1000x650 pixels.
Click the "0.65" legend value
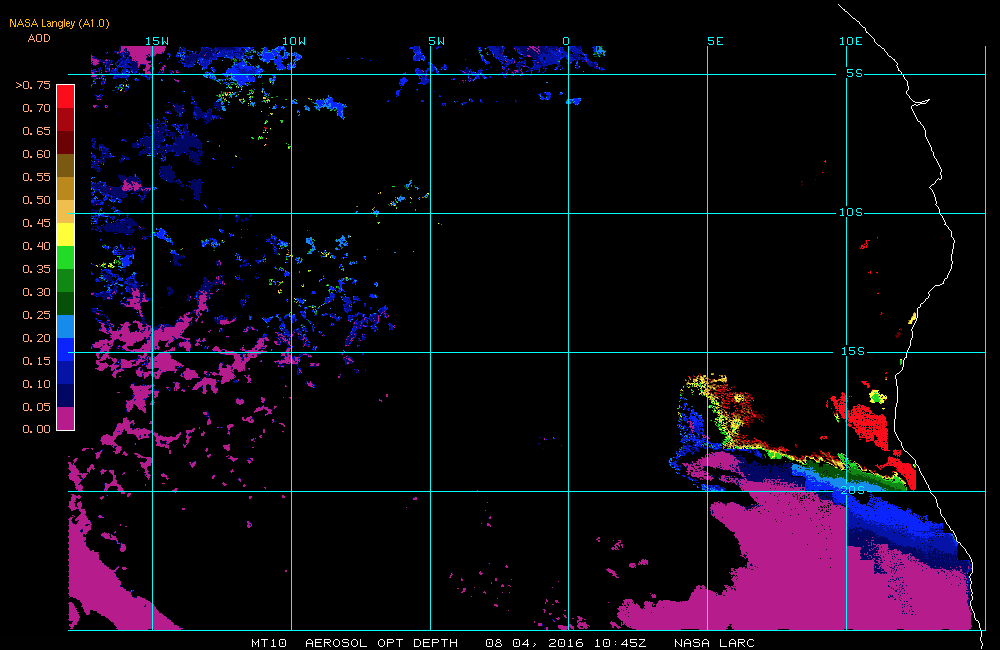click(x=36, y=131)
